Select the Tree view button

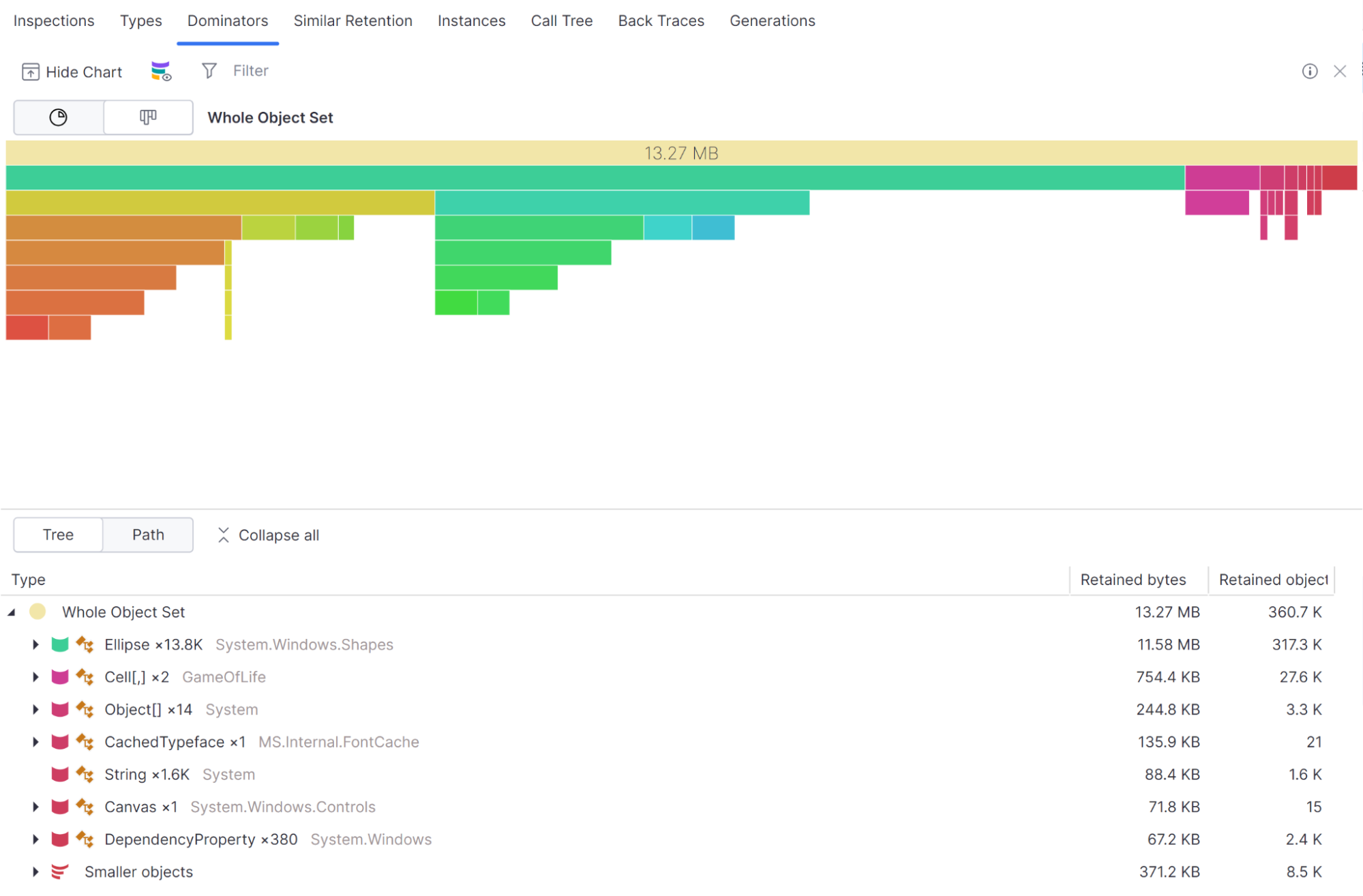pyautogui.click(x=58, y=535)
